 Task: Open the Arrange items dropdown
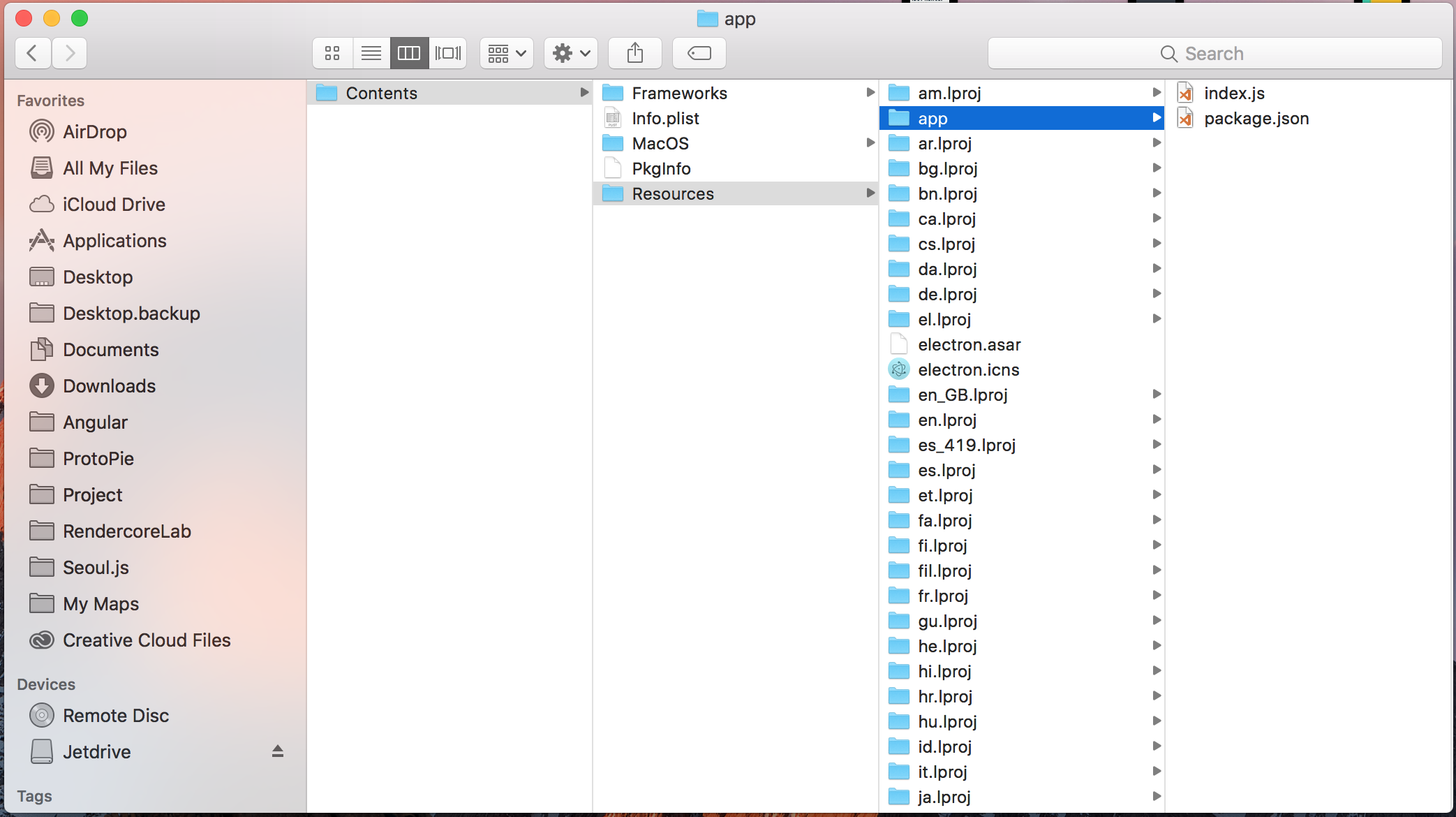(x=507, y=53)
